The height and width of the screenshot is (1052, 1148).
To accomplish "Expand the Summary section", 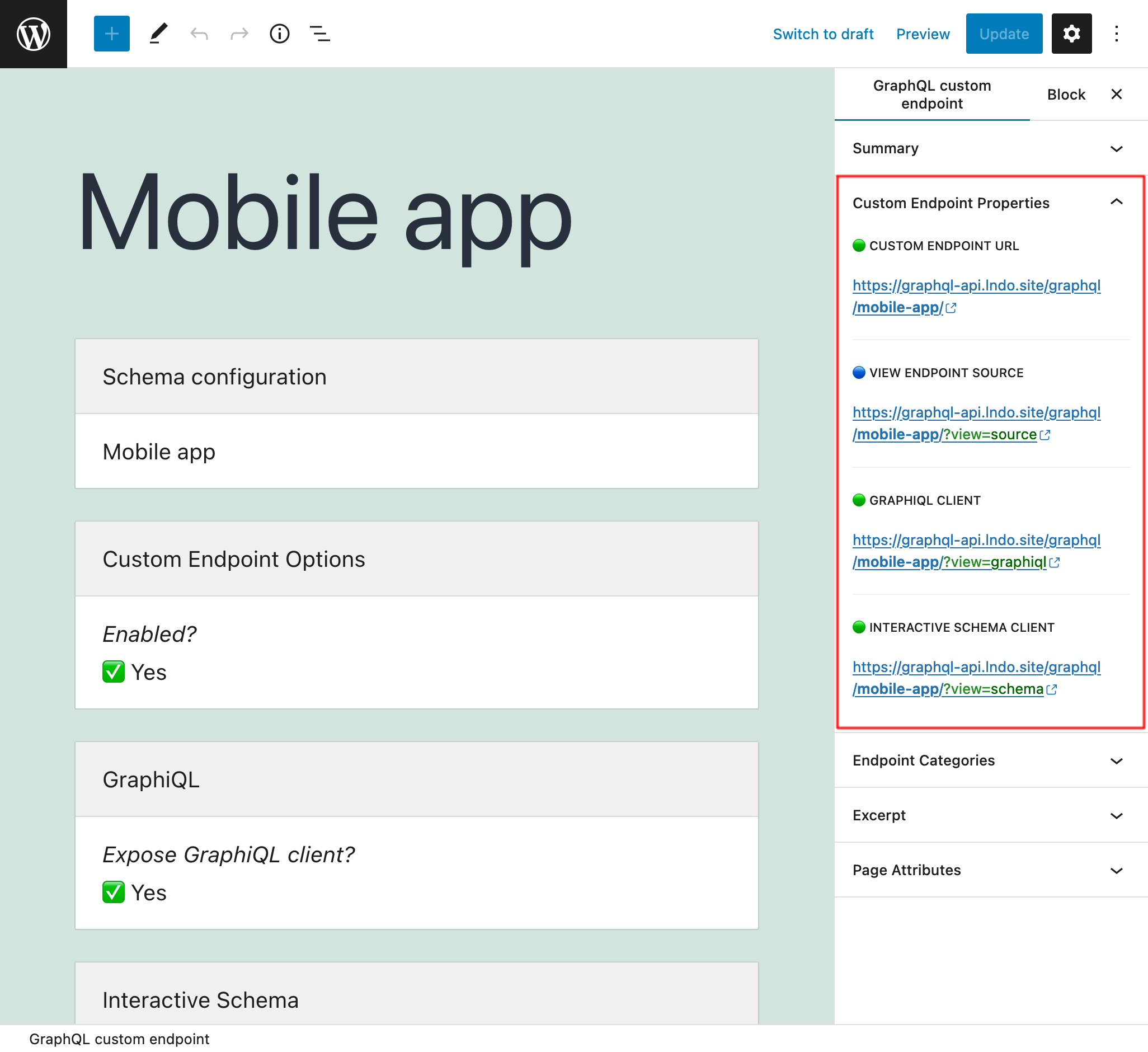I will point(1117,148).
